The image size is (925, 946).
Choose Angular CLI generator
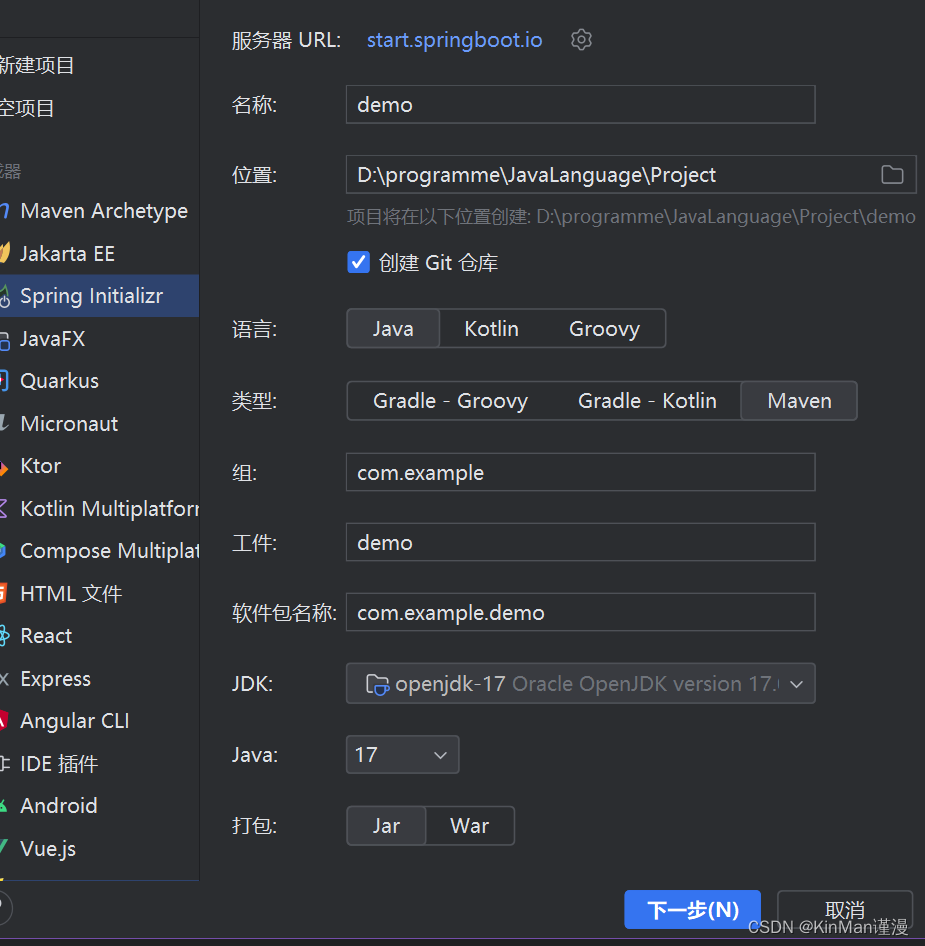99,721
